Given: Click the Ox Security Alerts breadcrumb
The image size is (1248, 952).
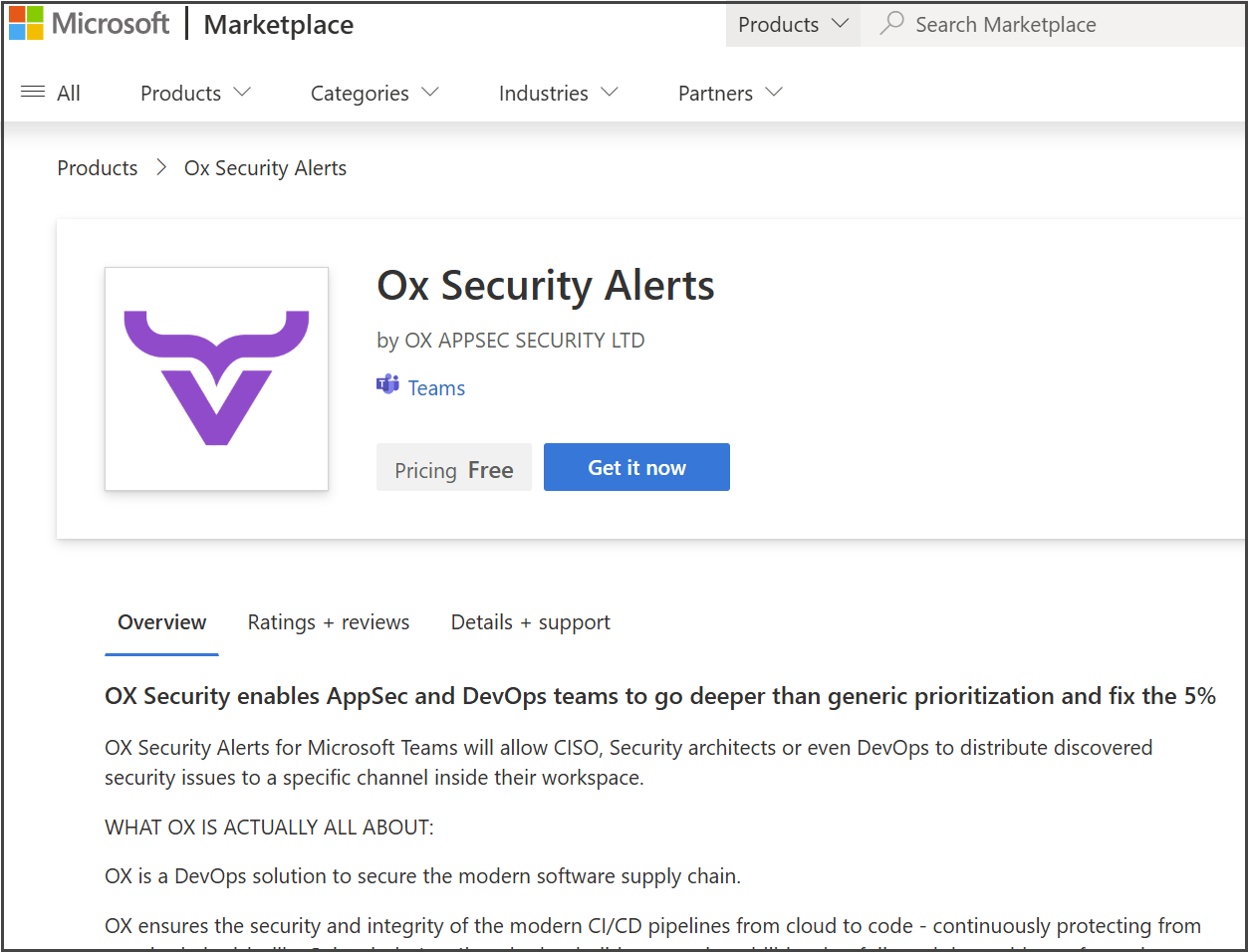Looking at the screenshot, I should tap(265, 168).
